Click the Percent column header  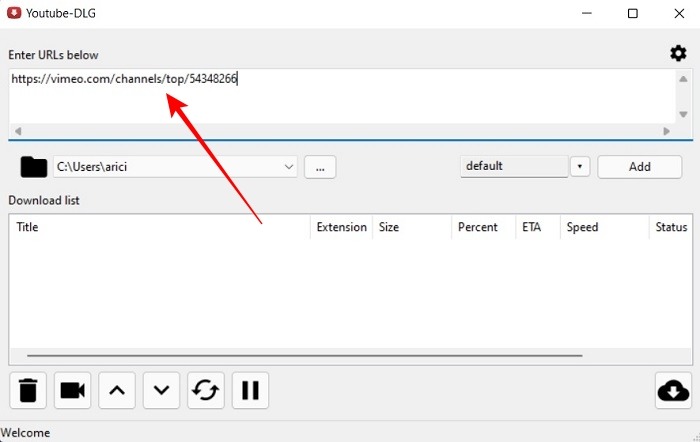[x=483, y=227]
